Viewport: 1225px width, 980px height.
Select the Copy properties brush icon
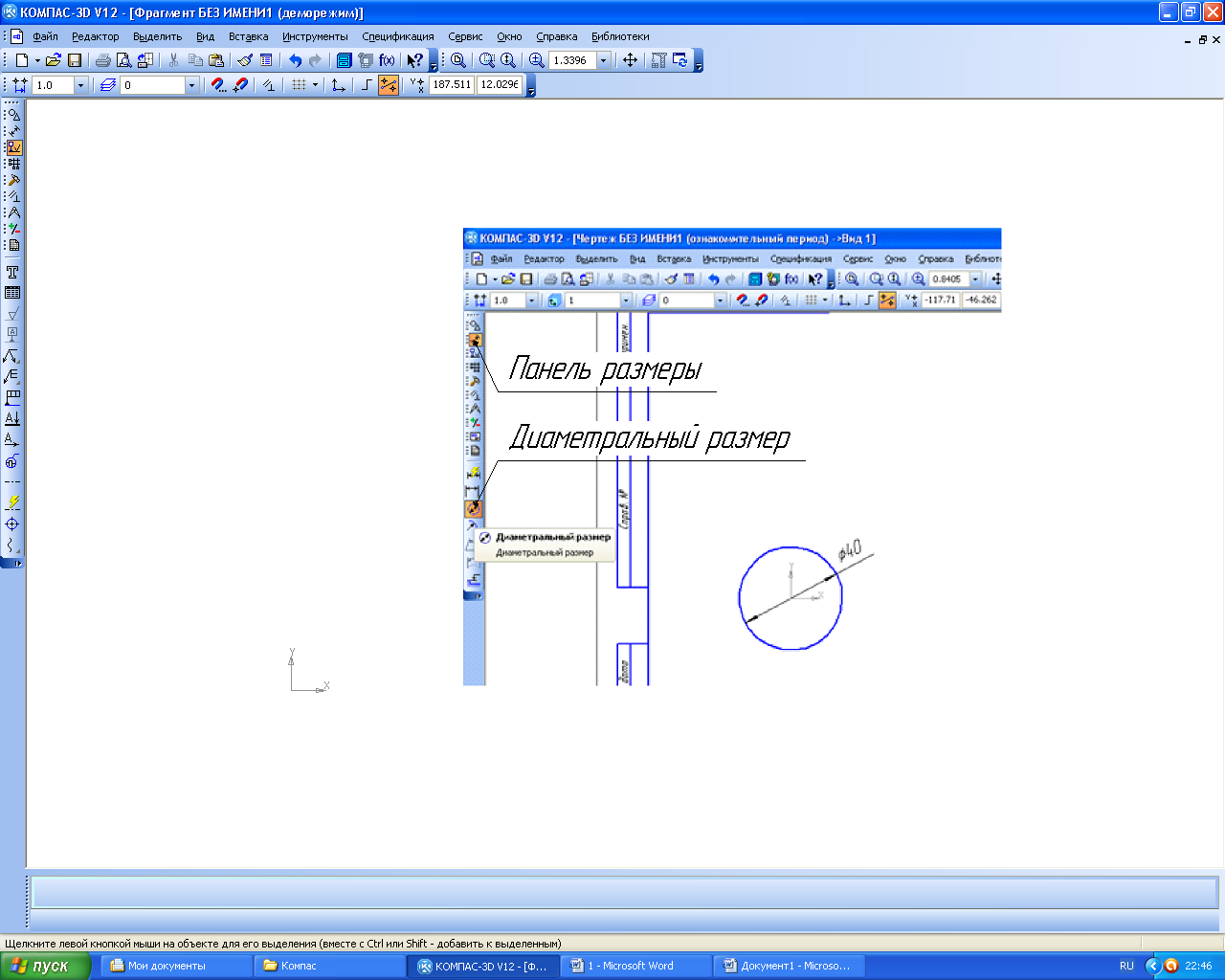pyautogui.click(x=245, y=59)
